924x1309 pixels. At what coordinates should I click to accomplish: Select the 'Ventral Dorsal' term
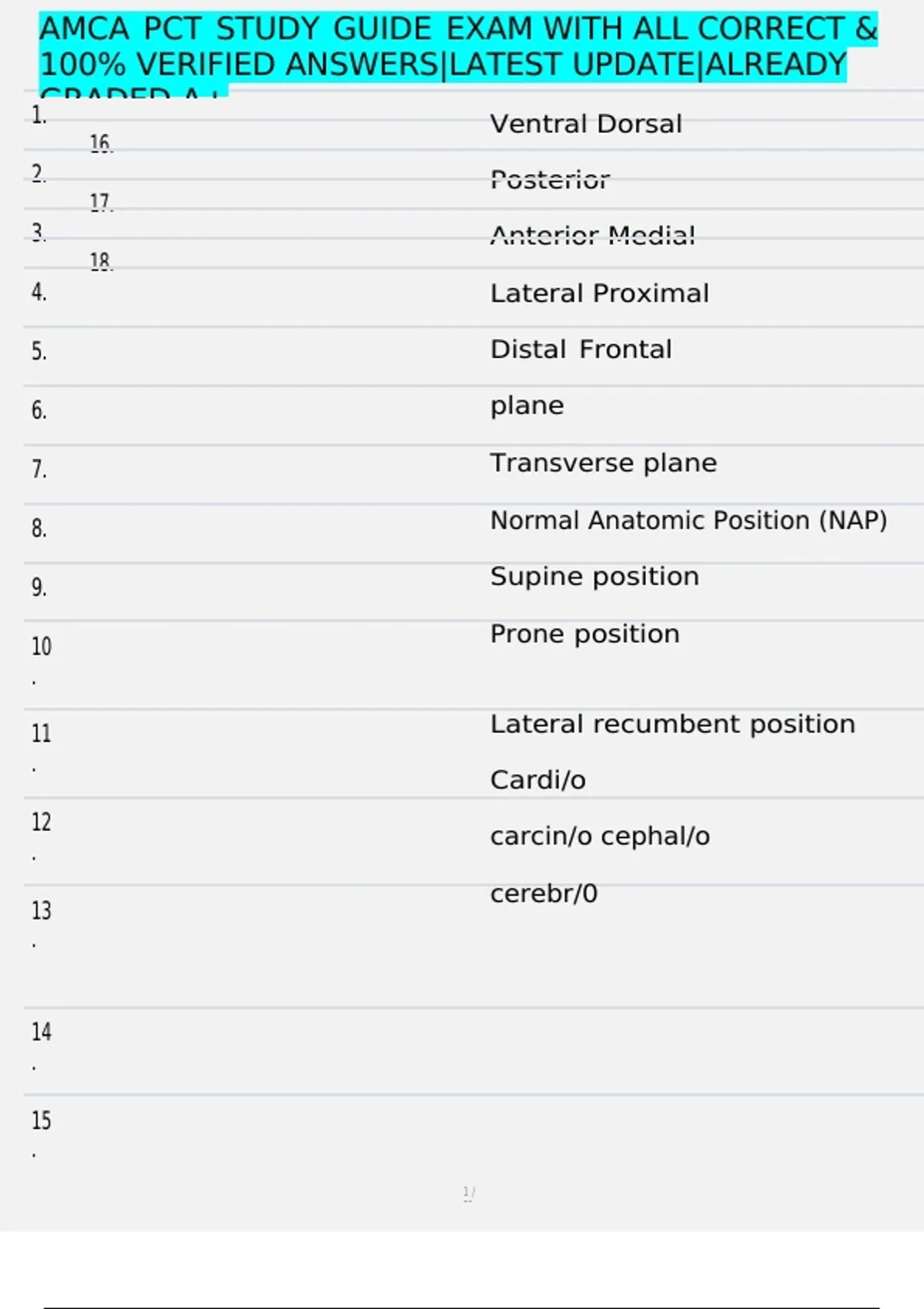coord(586,124)
